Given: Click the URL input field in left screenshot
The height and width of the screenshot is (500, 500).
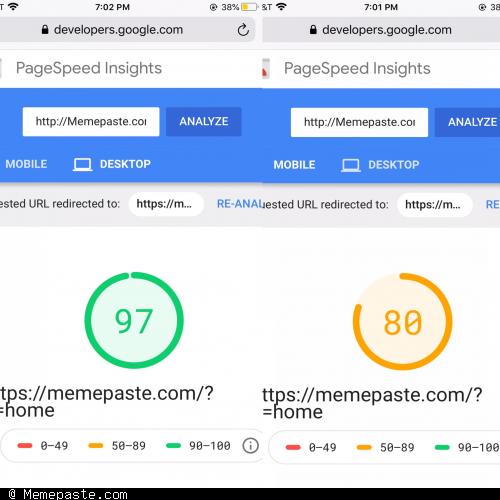Looking at the screenshot, I should click(91, 122).
